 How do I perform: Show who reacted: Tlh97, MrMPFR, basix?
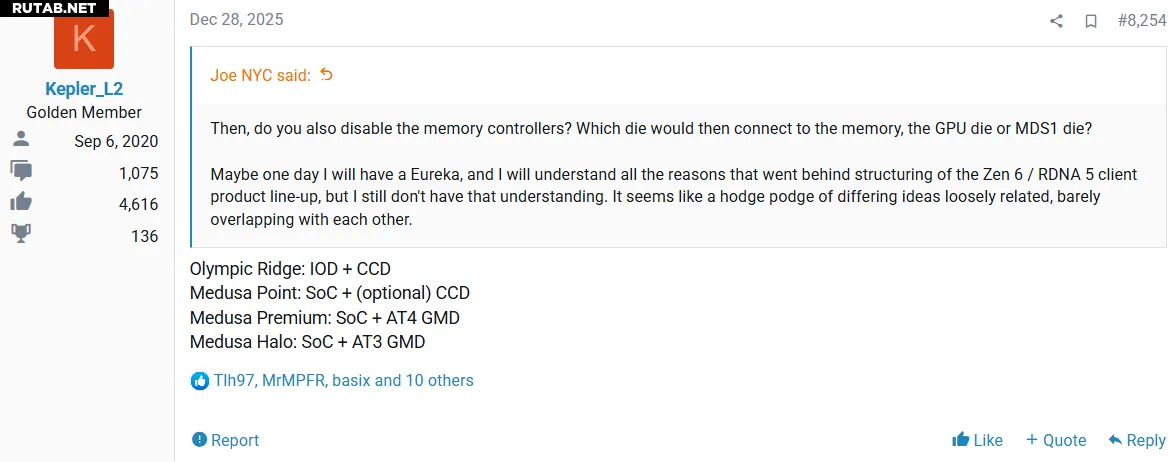pos(343,381)
